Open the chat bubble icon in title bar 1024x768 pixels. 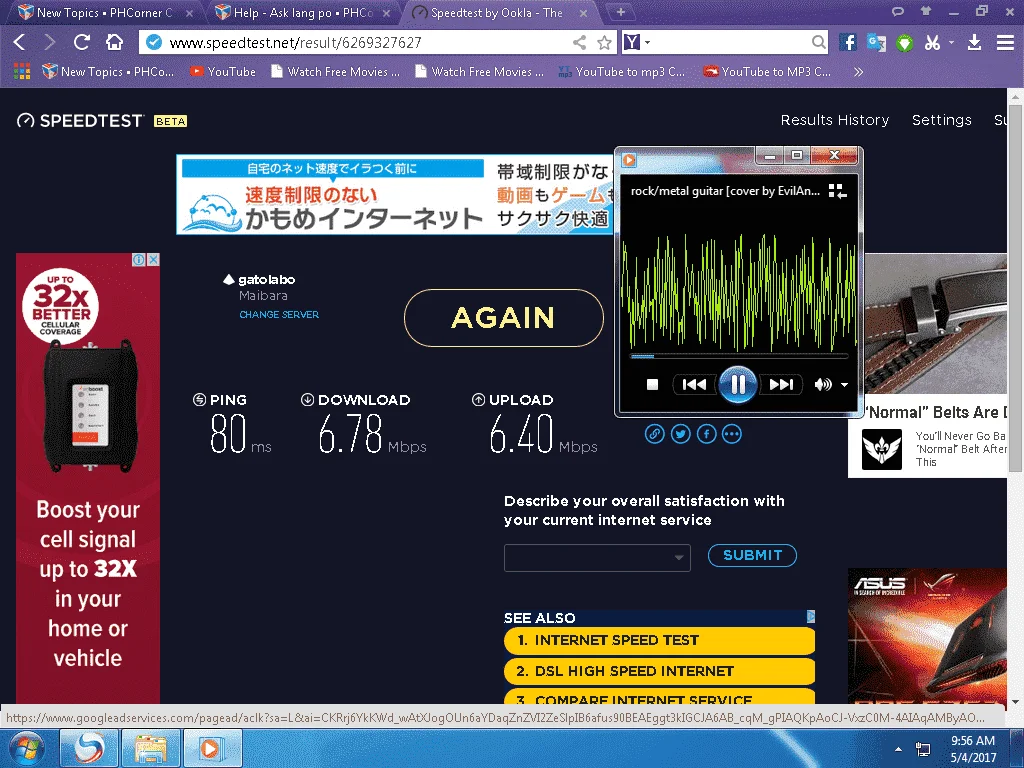(x=898, y=11)
